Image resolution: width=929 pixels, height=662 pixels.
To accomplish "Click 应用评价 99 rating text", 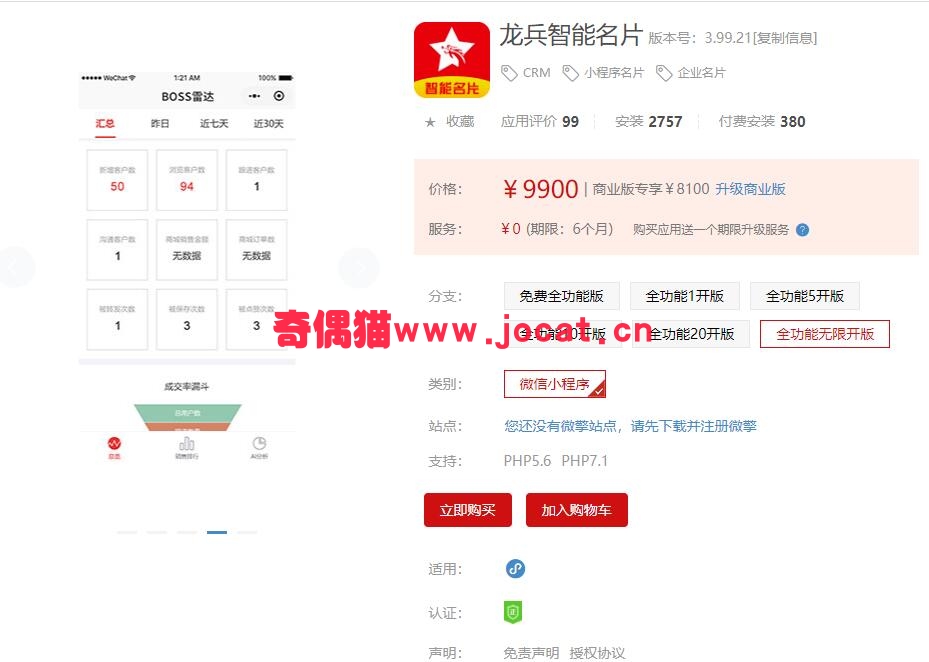I will coord(540,121).
